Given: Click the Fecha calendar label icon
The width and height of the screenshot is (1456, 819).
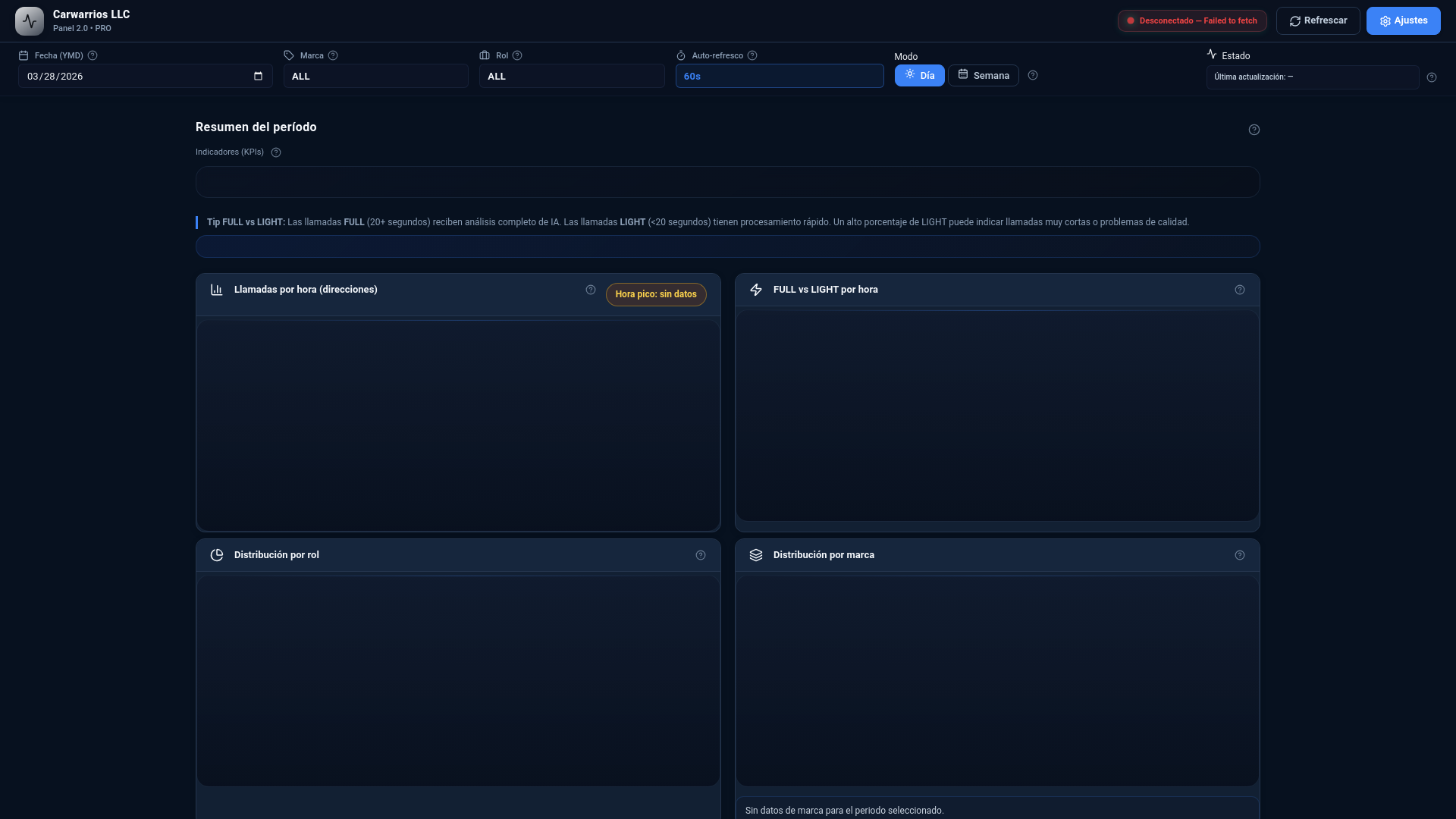Looking at the screenshot, I should 24,55.
